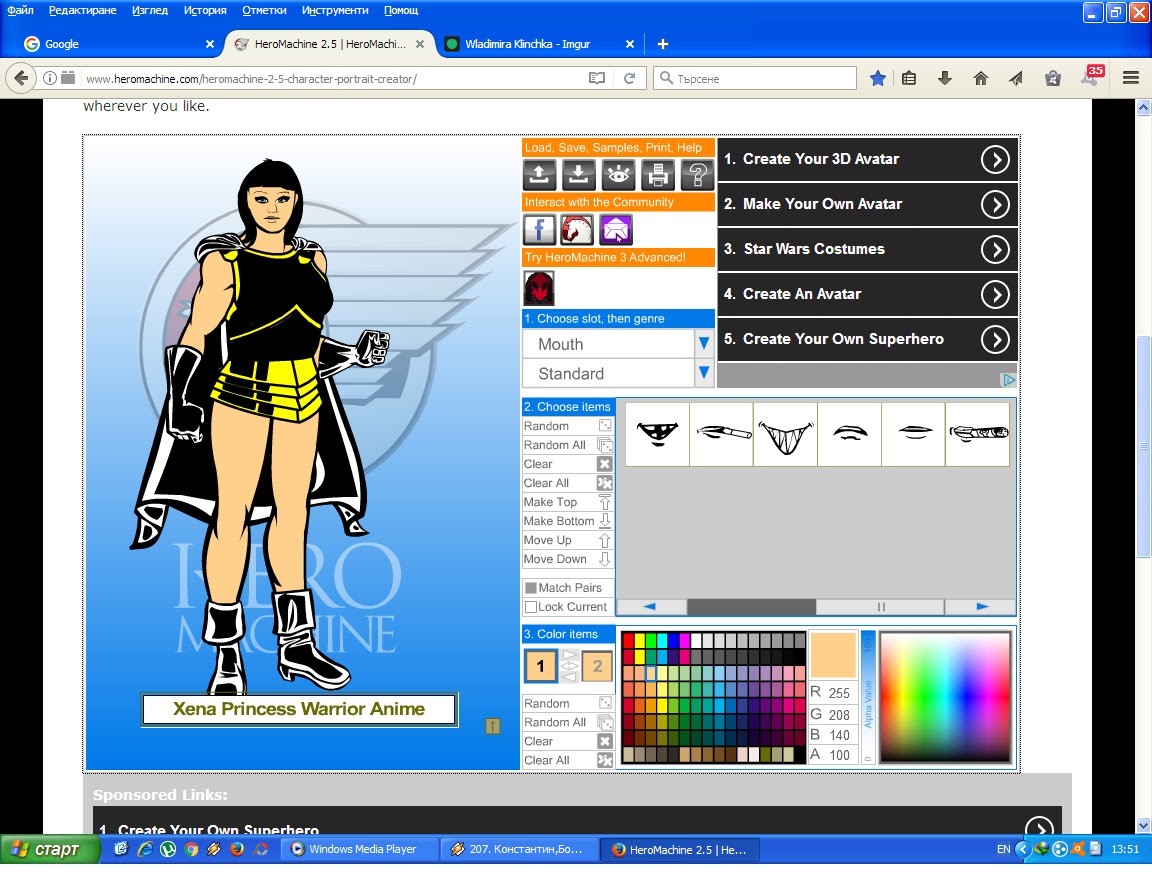
Task: Open the Файл menu
Action: coord(21,10)
